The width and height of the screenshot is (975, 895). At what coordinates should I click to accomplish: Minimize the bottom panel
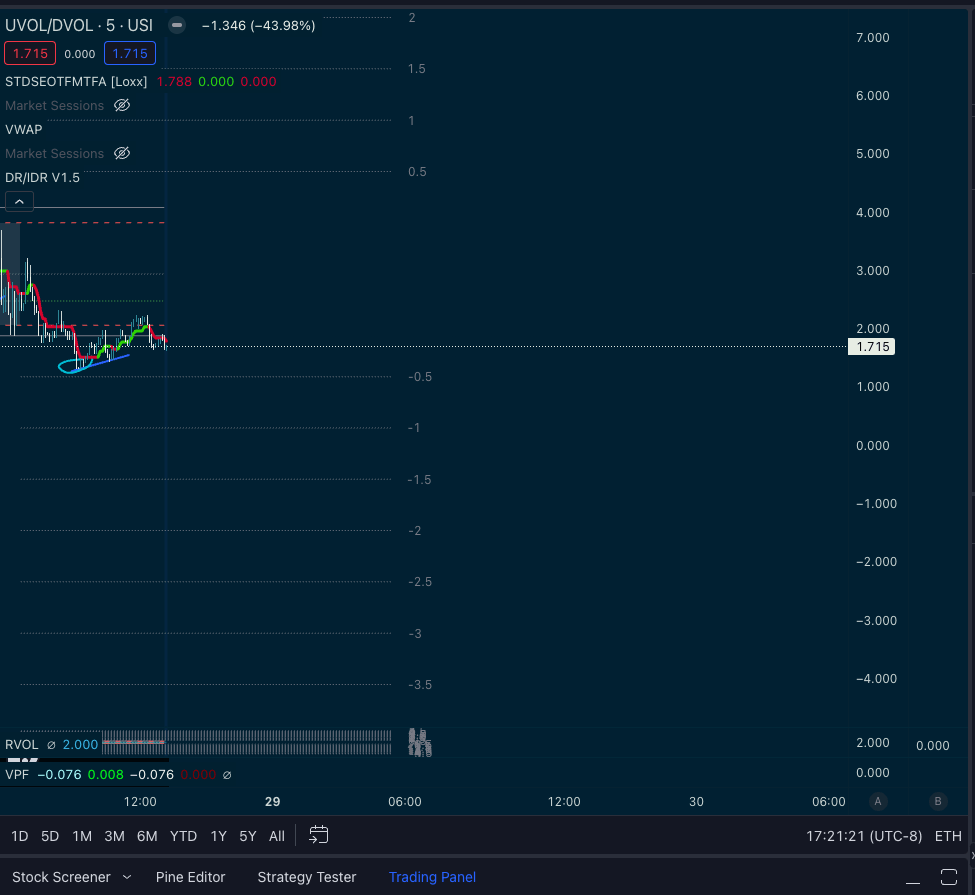[912, 877]
